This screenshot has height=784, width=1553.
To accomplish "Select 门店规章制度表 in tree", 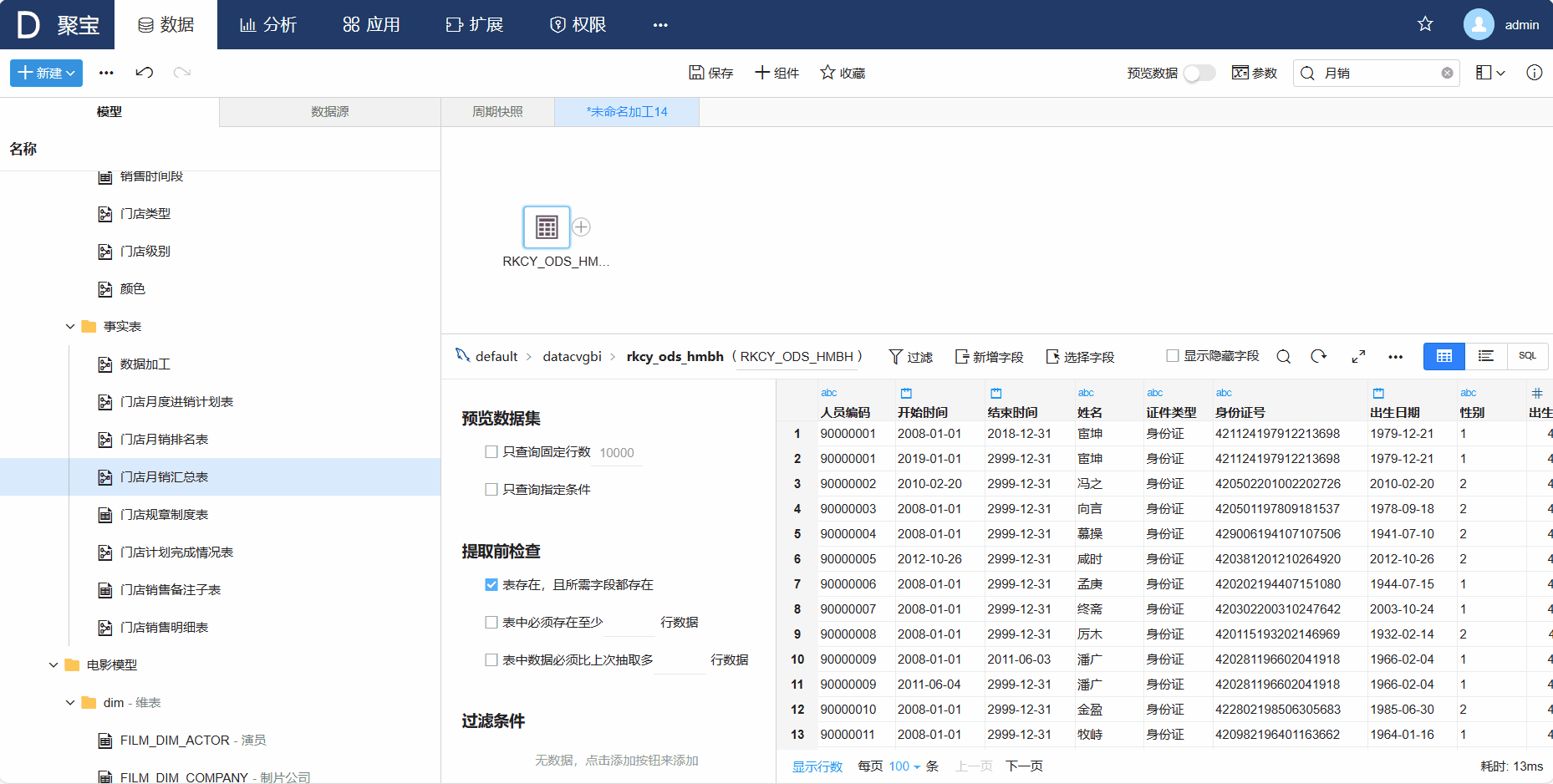I will pos(164,515).
